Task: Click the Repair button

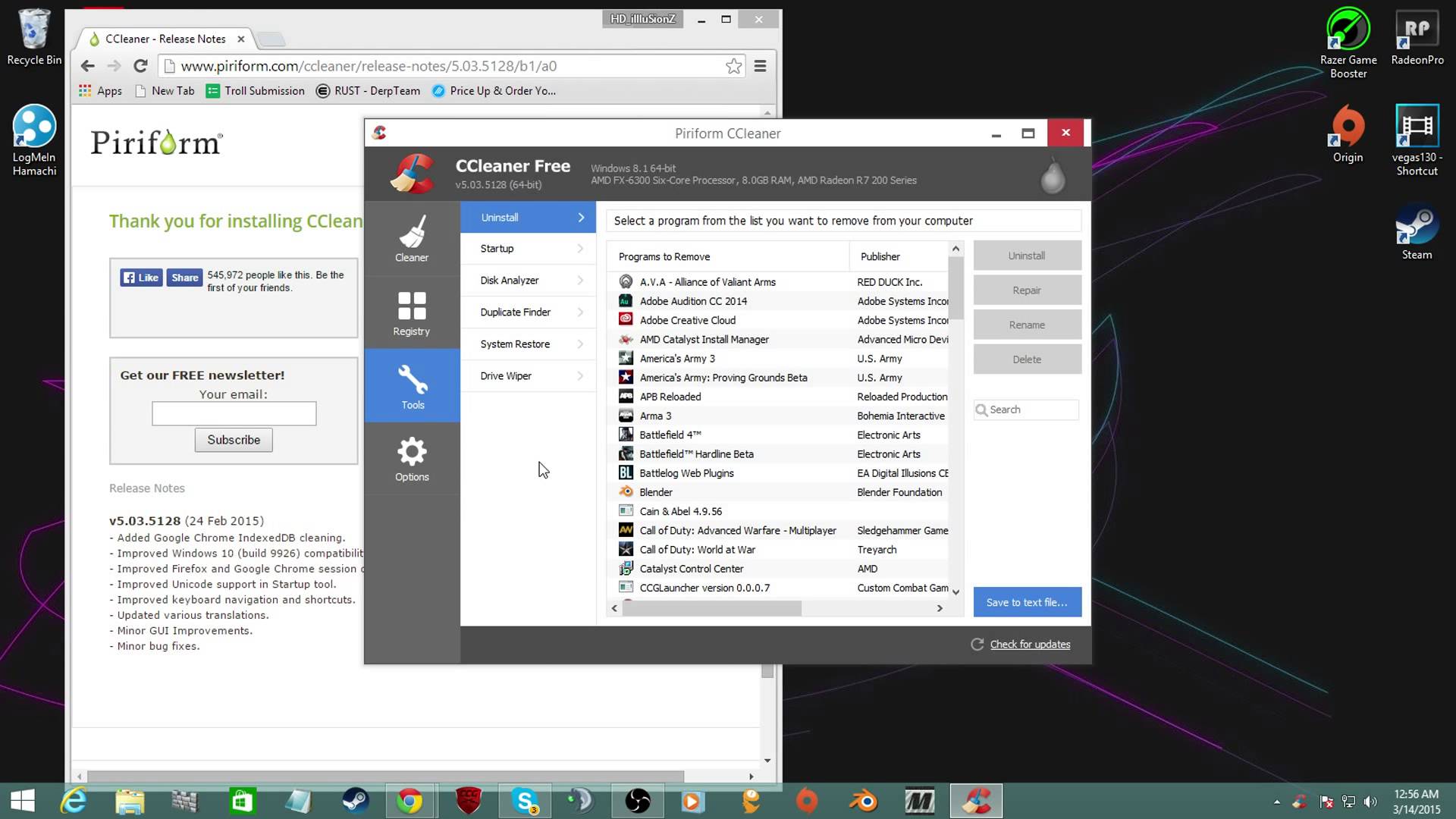Action: (1027, 290)
